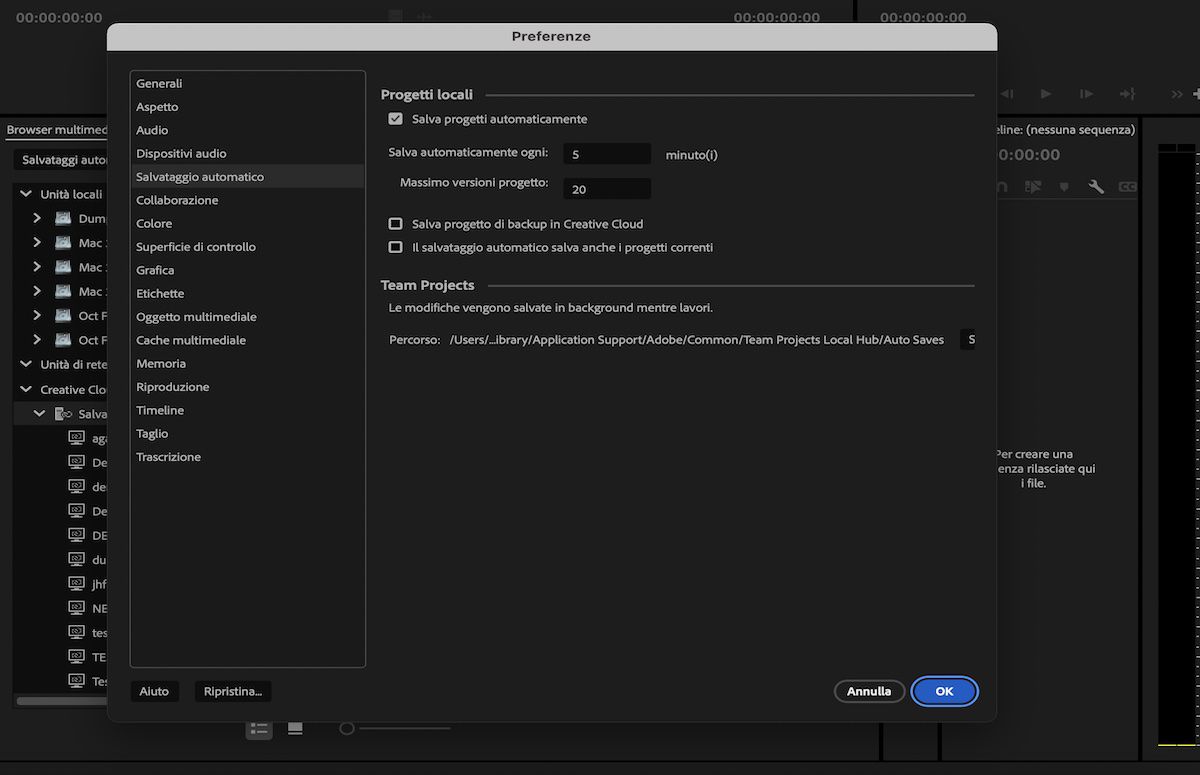
Task: Click the timeline panel timecode display
Action: [1028, 155]
